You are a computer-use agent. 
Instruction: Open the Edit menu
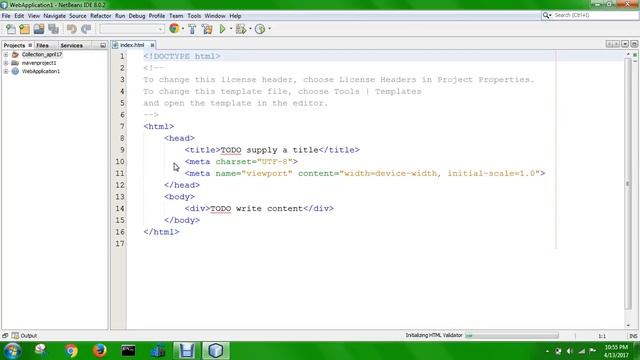coord(19,16)
